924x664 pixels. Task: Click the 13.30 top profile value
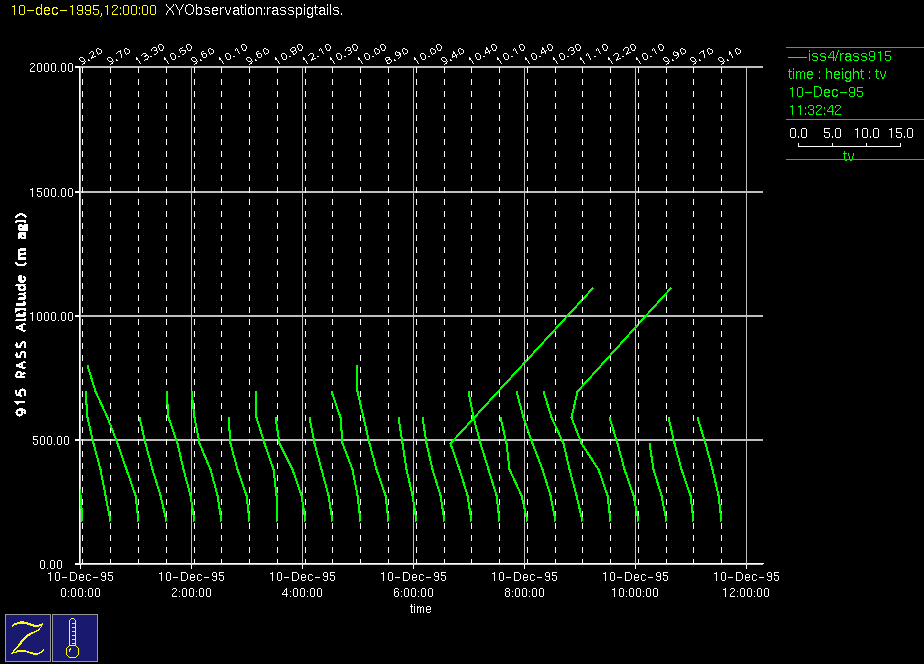pyautogui.click(x=150, y=52)
